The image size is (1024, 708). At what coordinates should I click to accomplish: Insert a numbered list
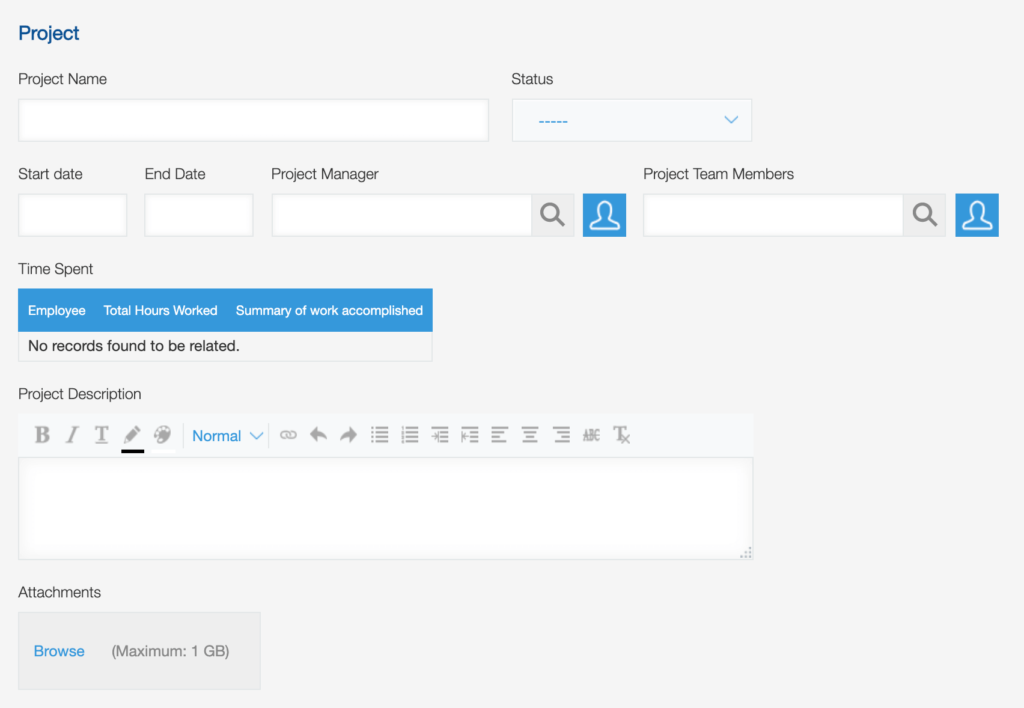point(409,435)
